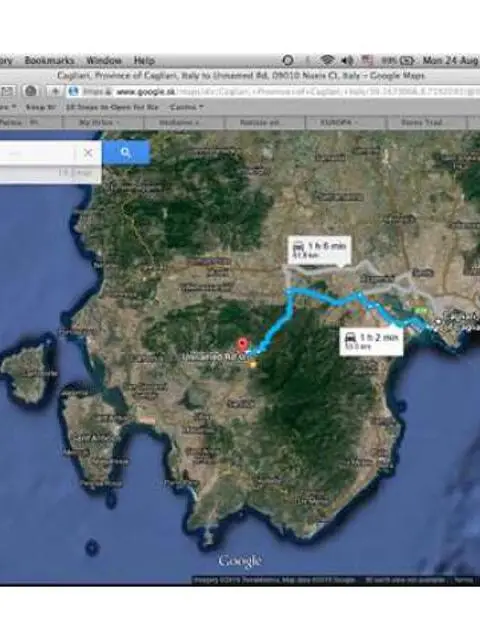Open the volume speaker icon in menu bar
This screenshot has height=640, width=480.
[347, 60]
